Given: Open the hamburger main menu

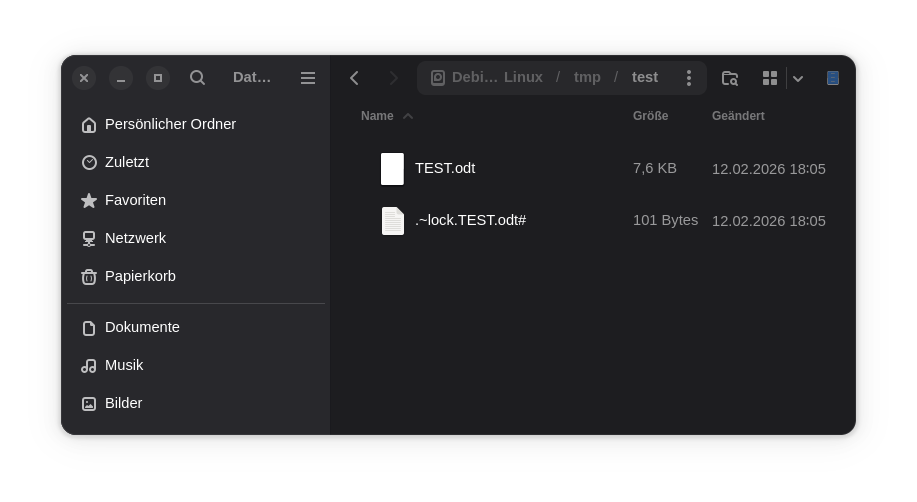Looking at the screenshot, I should tap(308, 78).
